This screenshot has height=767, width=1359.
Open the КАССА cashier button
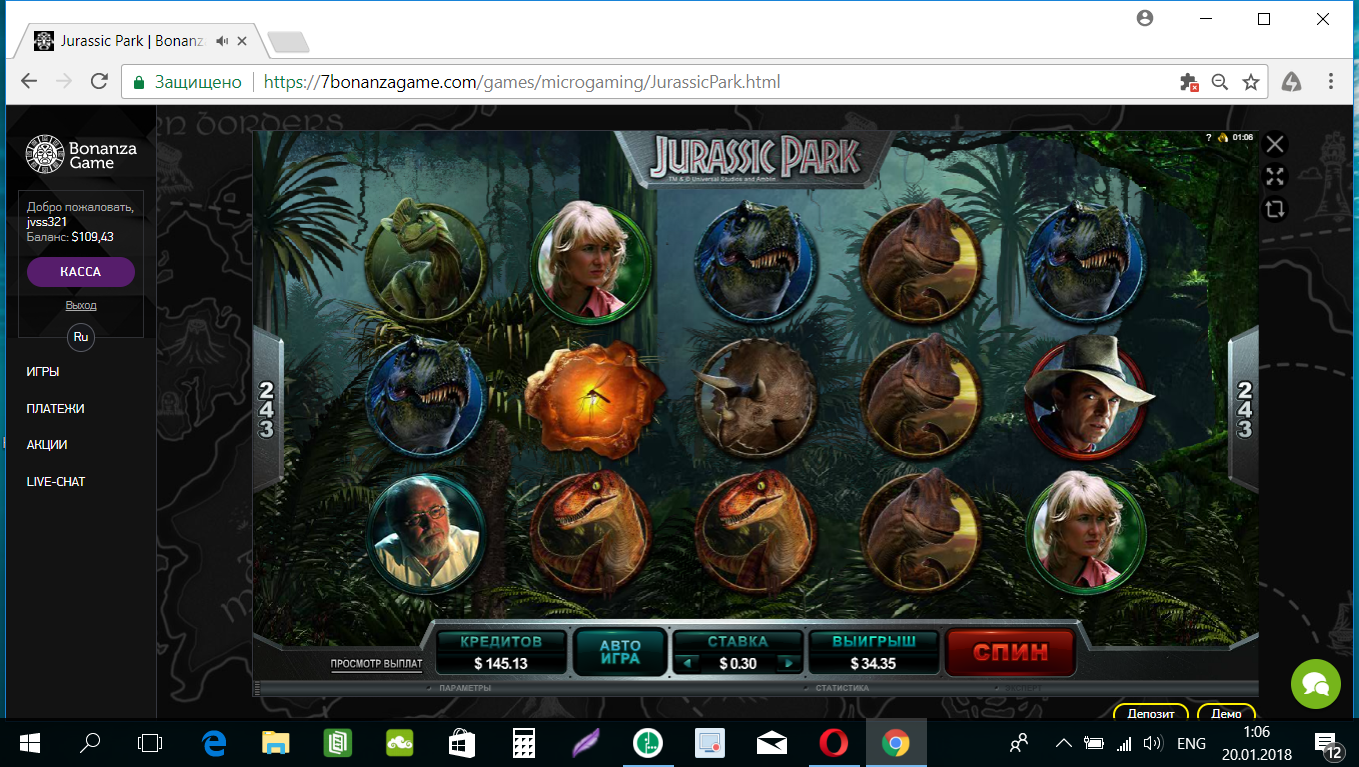[x=81, y=271]
